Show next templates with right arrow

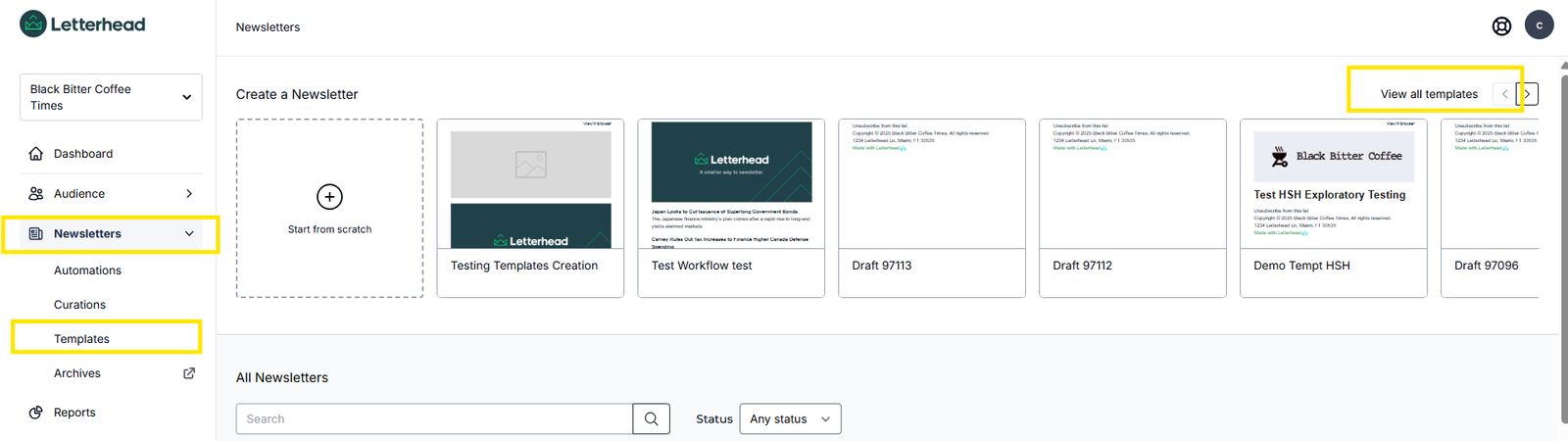[1527, 94]
